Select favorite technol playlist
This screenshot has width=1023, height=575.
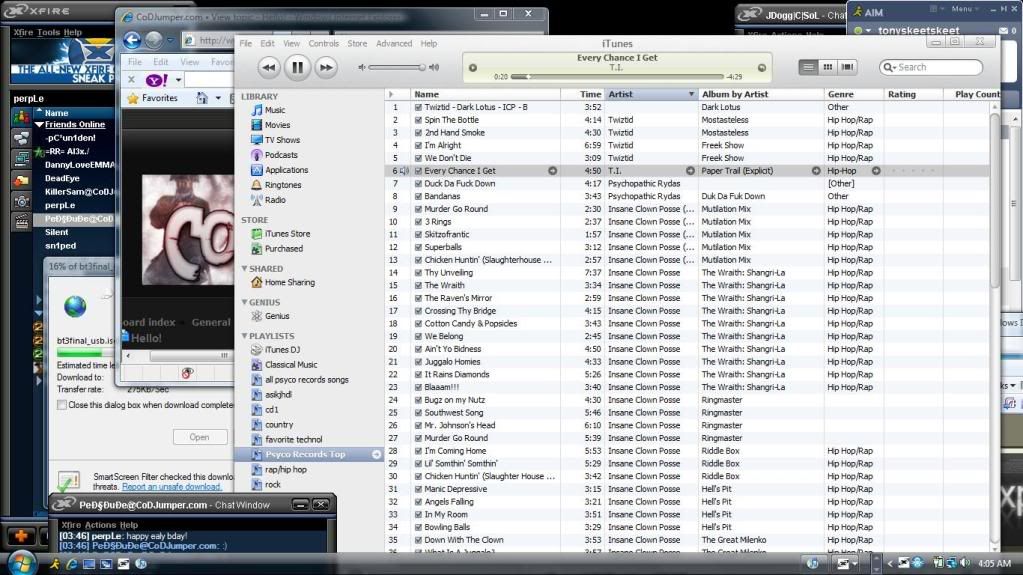click(x=293, y=440)
